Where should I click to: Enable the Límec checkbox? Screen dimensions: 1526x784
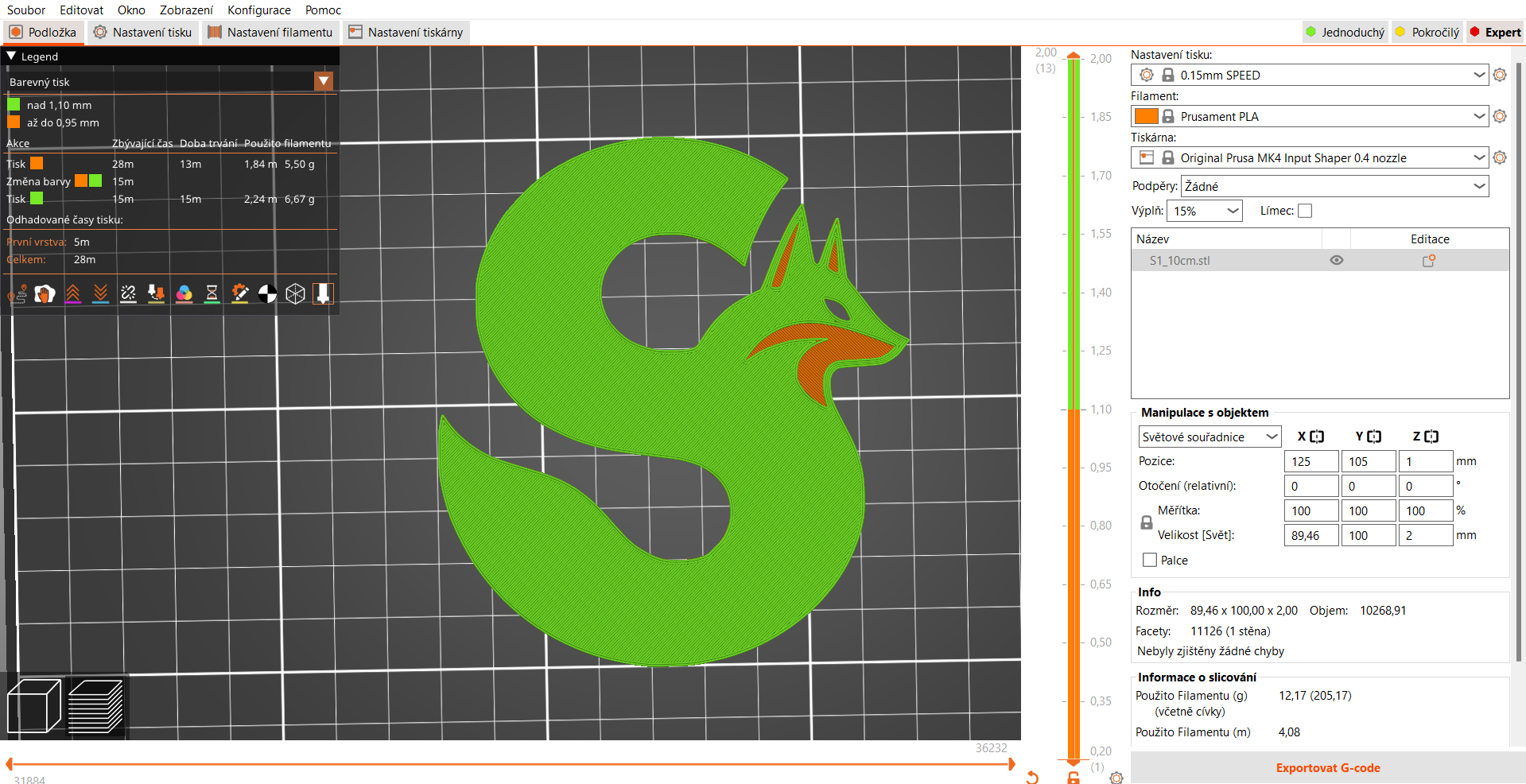click(x=1305, y=210)
